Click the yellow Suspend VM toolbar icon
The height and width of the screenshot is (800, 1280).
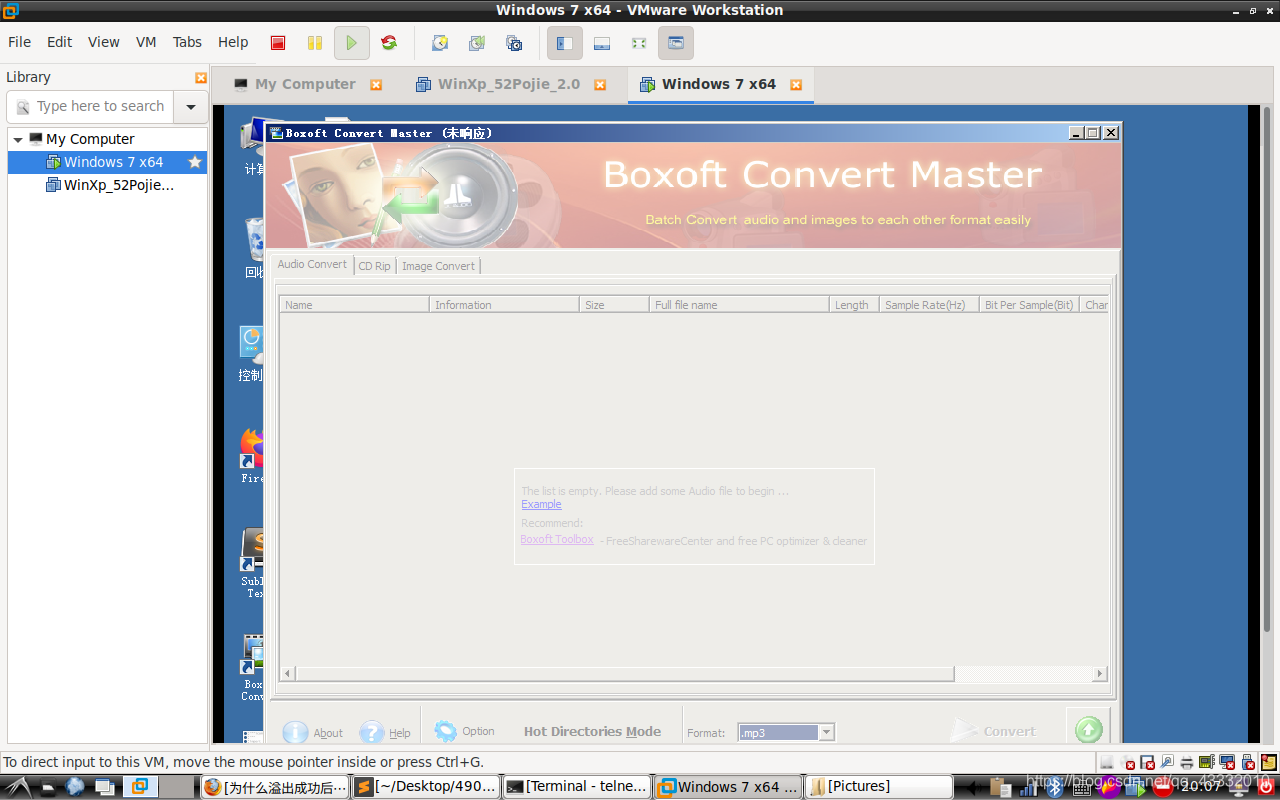click(x=315, y=43)
